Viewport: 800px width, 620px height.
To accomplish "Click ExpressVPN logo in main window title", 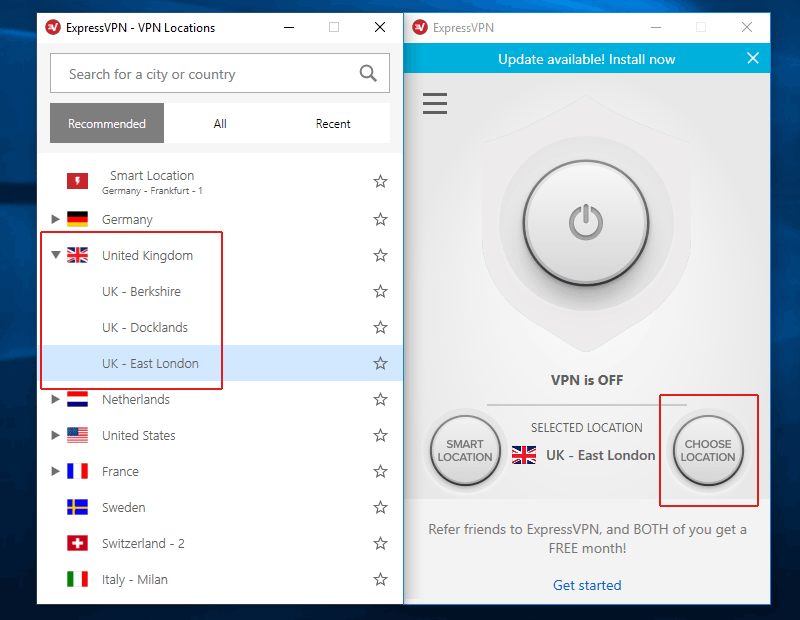I will click(x=420, y=27).
